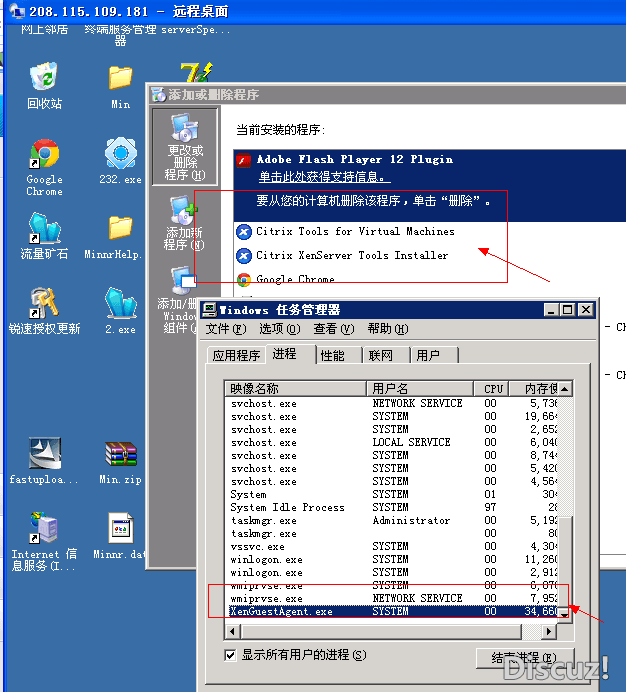Sort by CPU column header
This screenshot has width=626, height=692.
coord(491,388)
